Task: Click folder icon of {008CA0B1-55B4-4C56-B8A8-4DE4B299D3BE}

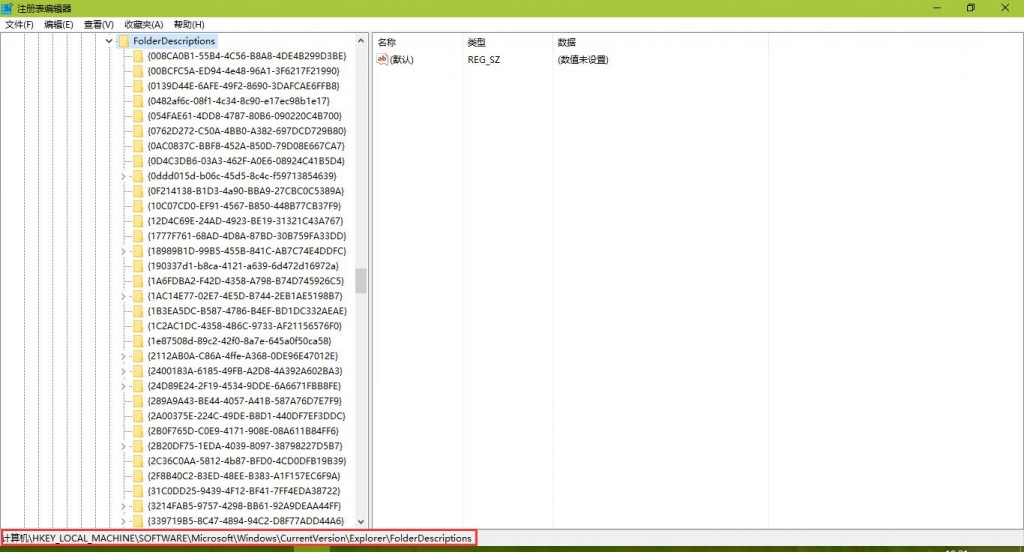Action: pos(138,56)
